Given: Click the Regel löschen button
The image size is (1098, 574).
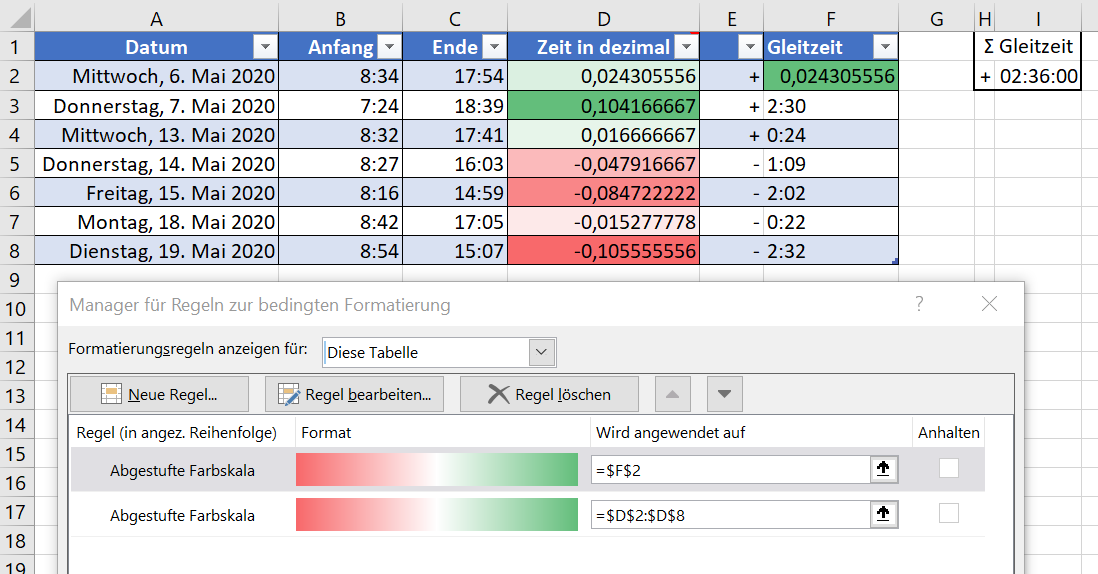Looking at the screenshot, I should click(x=549, y=394).
